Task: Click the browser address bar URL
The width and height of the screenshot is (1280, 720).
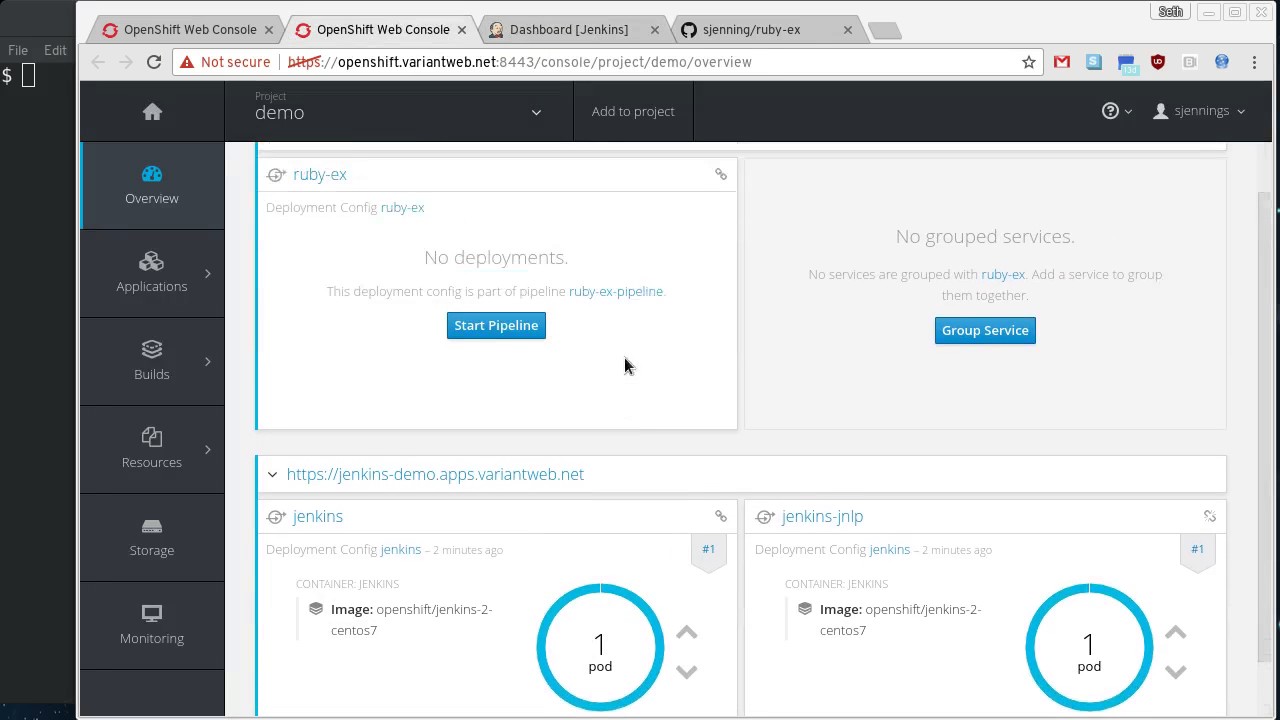Action: click(x=520, y=62)
